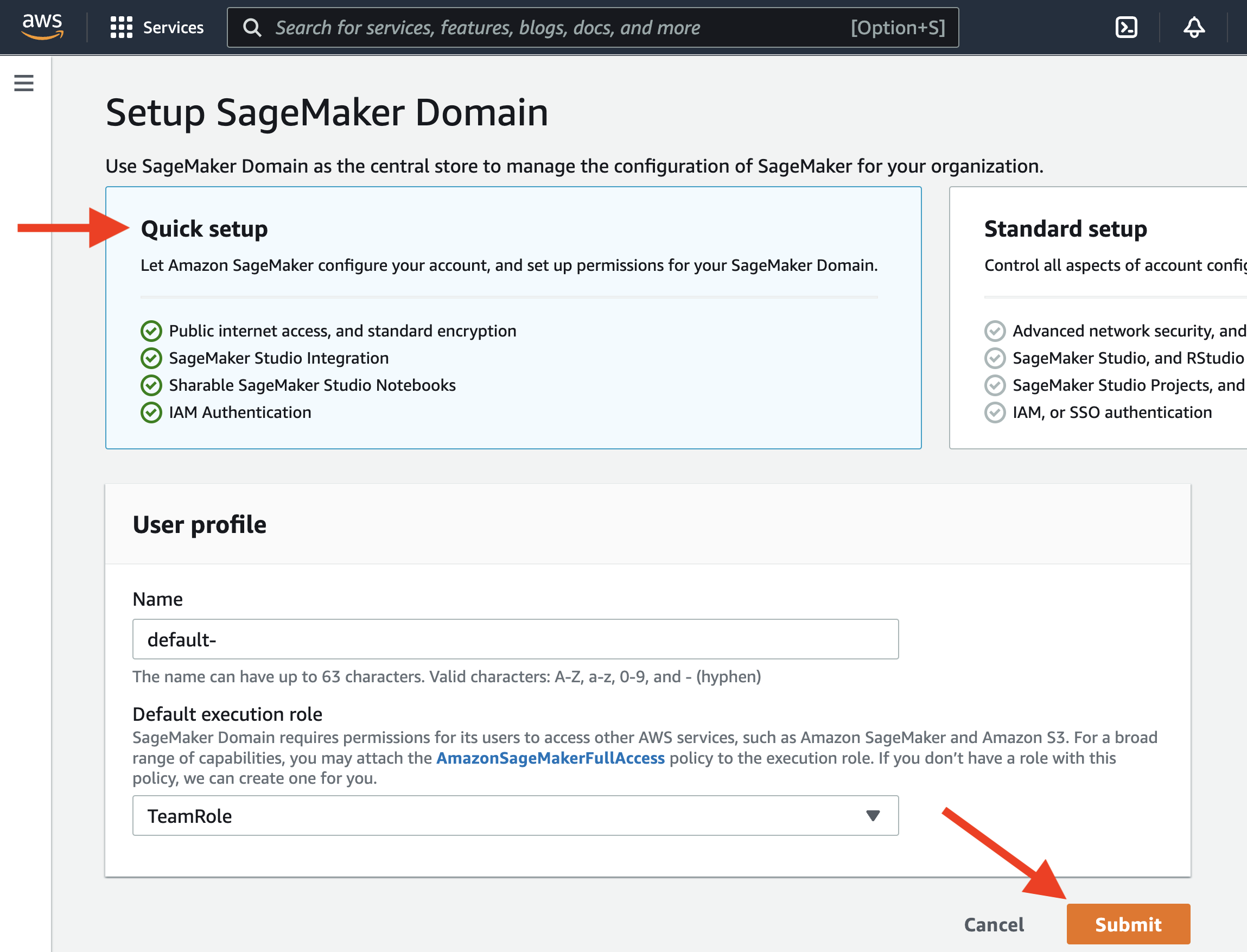Click check beside Public internet access
Screen dimensions: 1247x952
(x=151, y=331)
